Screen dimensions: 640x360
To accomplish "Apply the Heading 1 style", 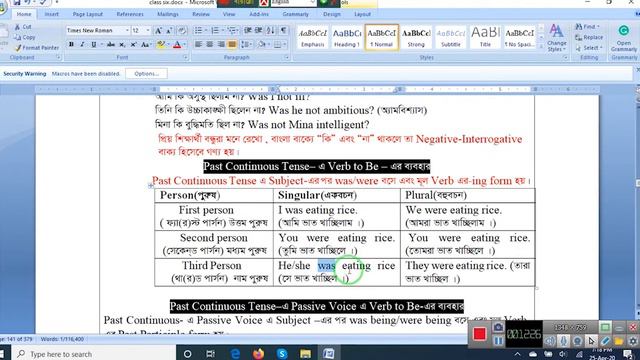I will click(347, 38).
